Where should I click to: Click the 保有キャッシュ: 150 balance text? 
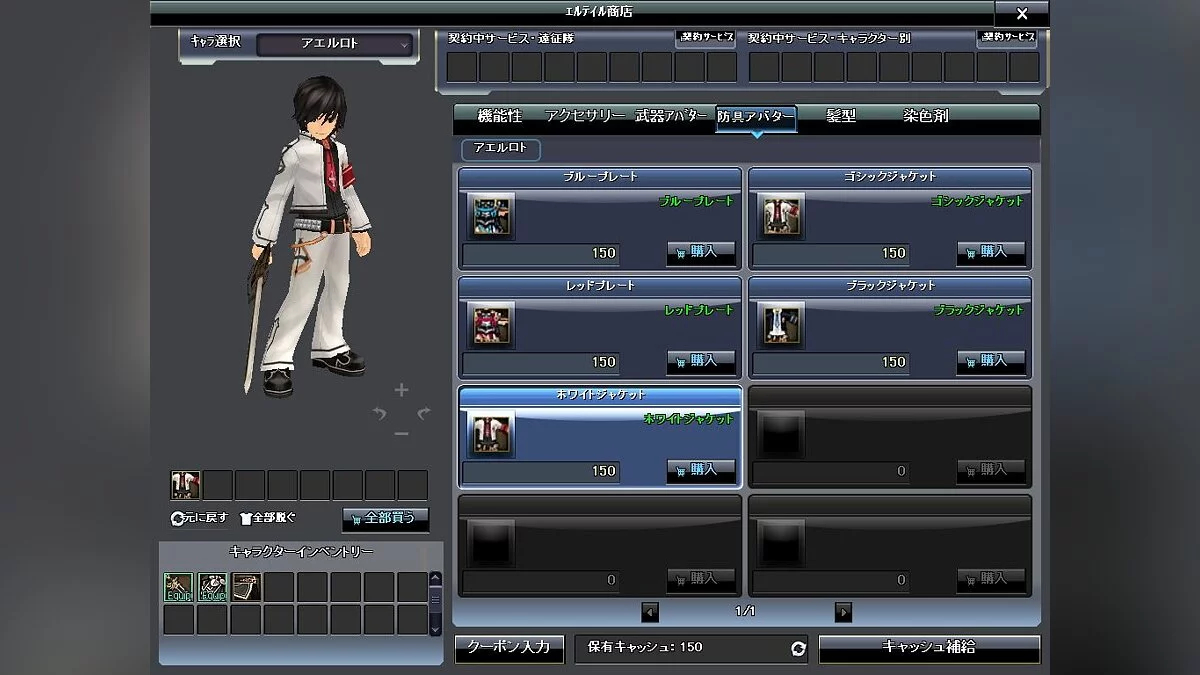coord(644,647)
